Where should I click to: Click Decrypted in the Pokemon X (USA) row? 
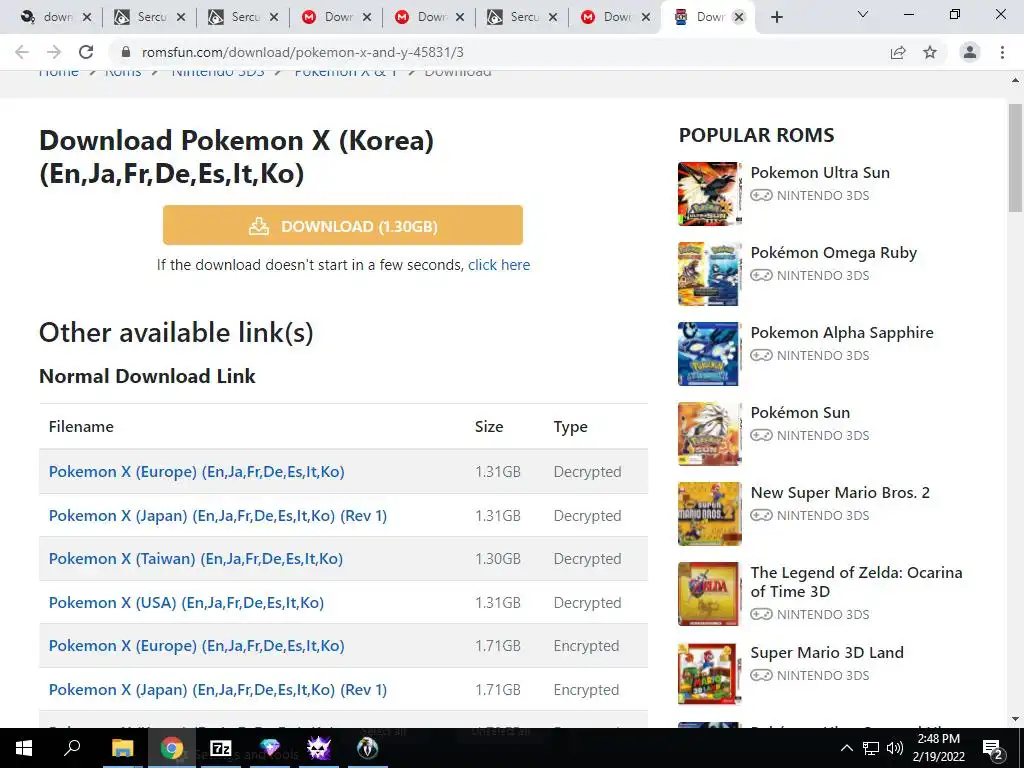[x=588, y=603]
